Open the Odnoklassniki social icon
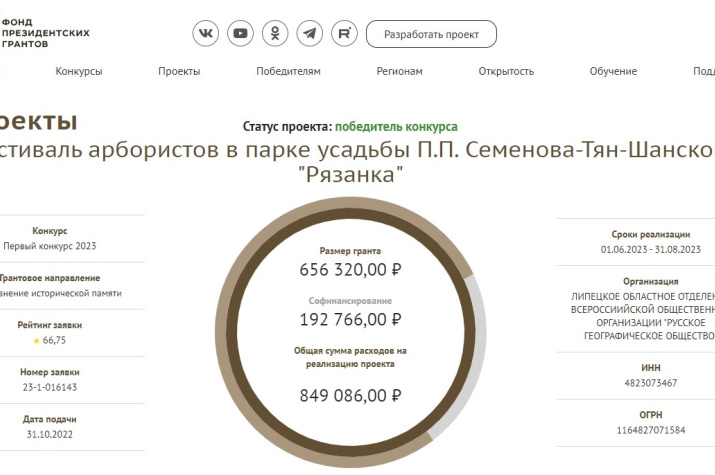The height and width of the screenshot is (475, 715). tap(275, 34)
